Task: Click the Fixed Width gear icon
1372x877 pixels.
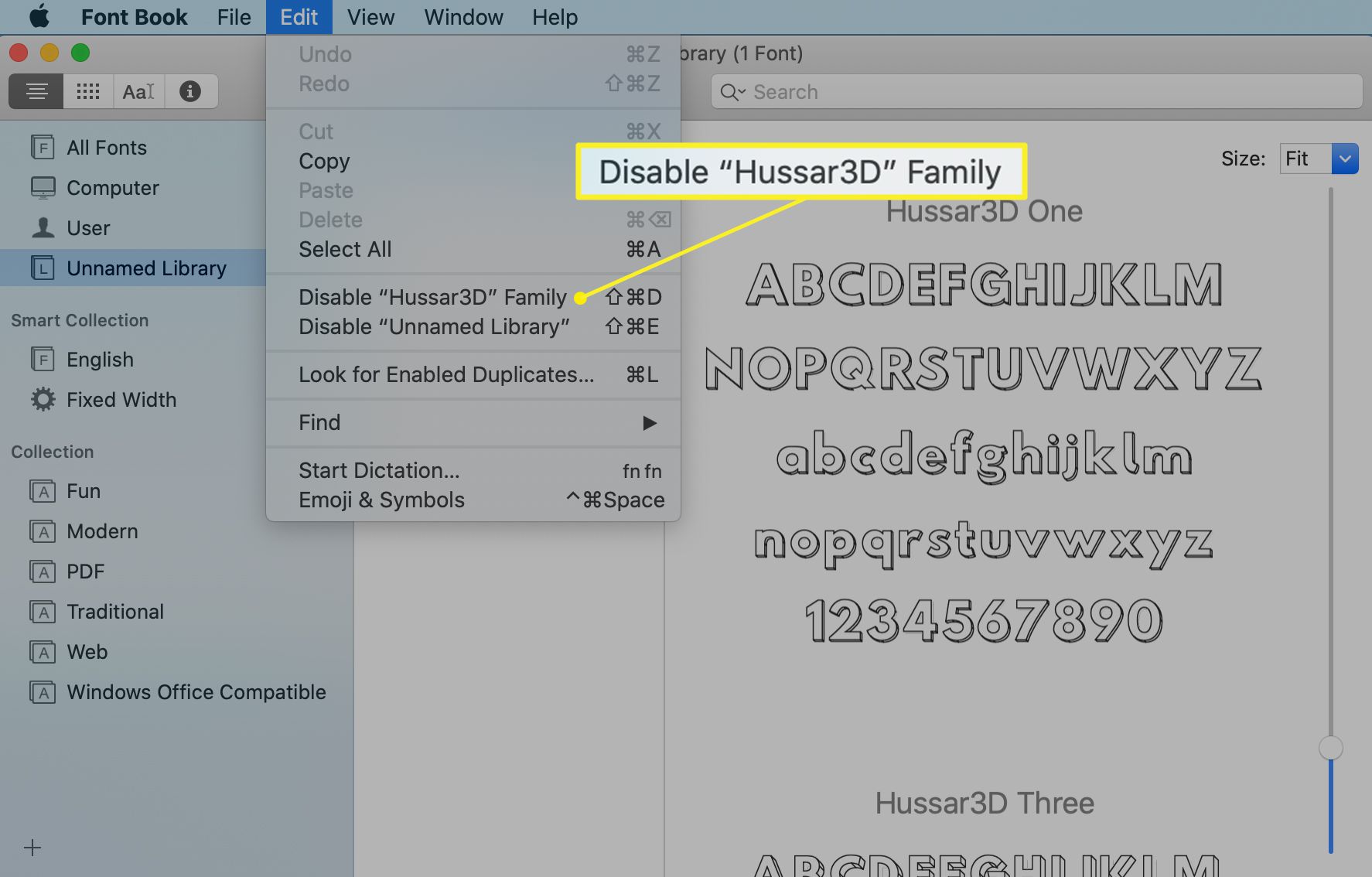Action: (43, 399)
